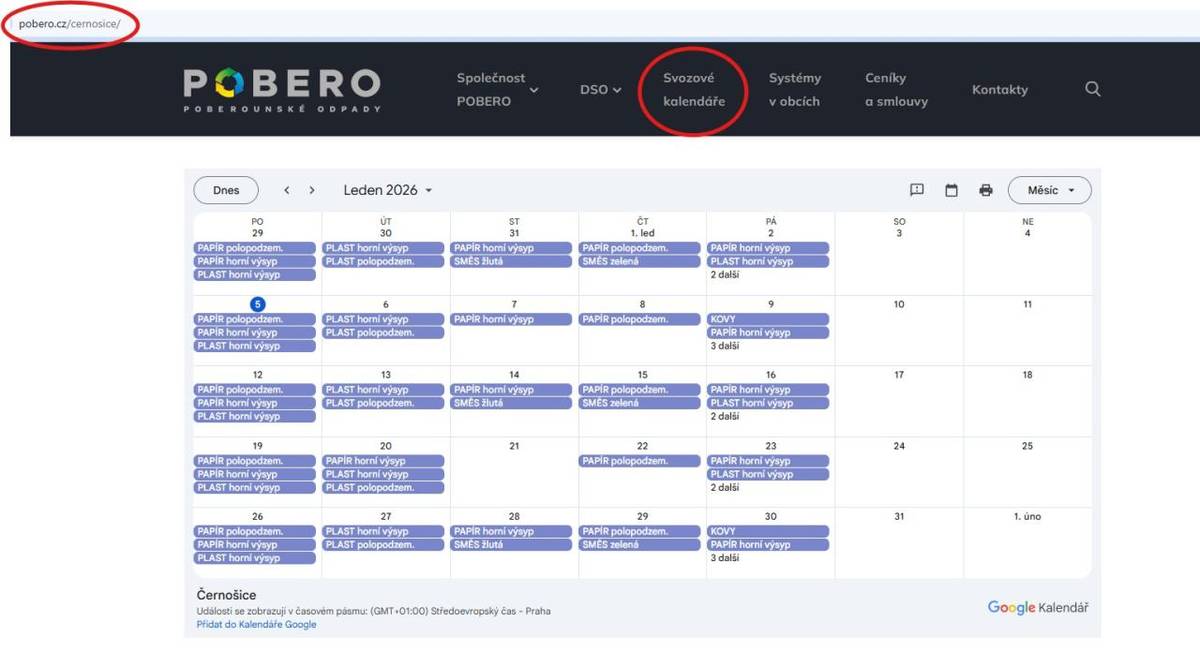The image size is (1200, 666).
Task: Click the feedback speech bubble icon
Action: pyautogui.click(x=917, y=190)
